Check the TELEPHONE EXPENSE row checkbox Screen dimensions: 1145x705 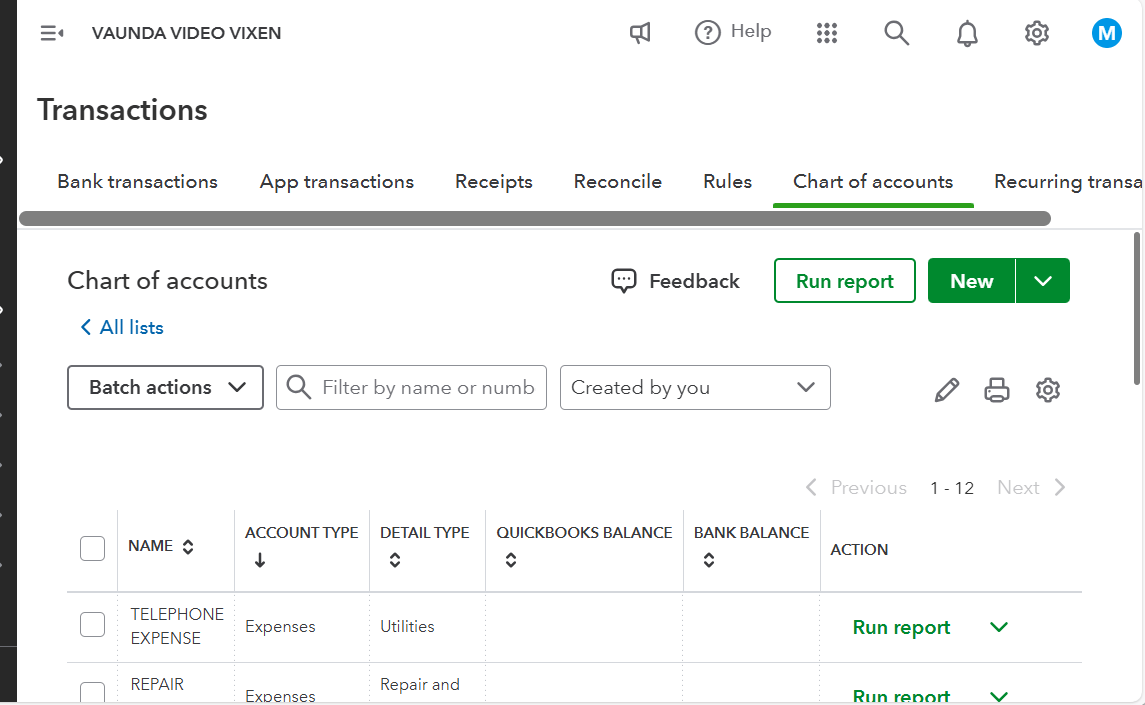click(x=93, y=625)
